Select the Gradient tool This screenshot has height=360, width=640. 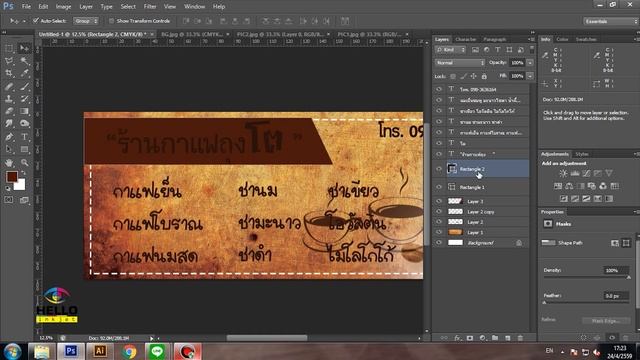[x=24, y=111]
